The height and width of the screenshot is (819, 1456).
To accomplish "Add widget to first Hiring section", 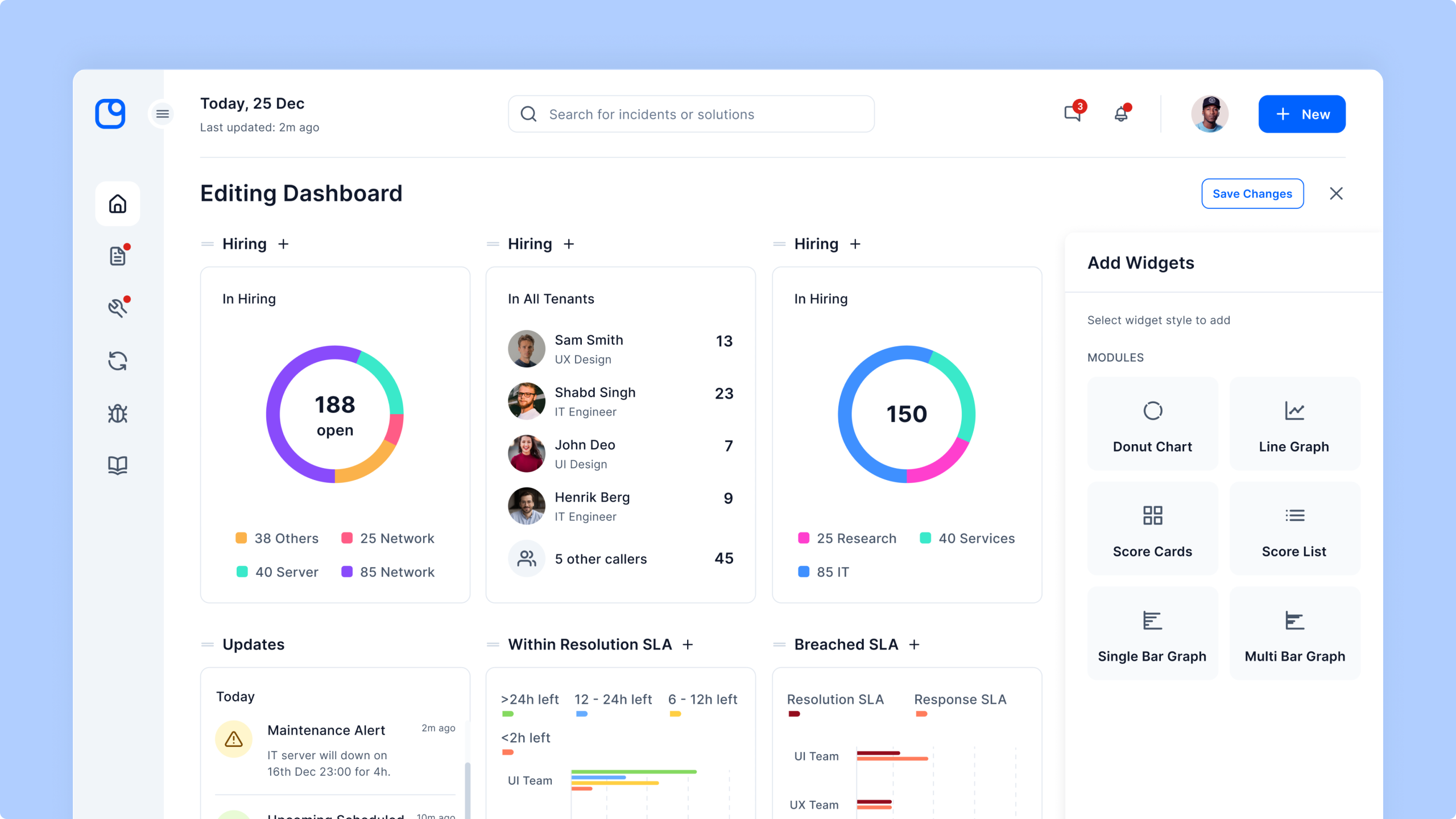I will point(283,244).
